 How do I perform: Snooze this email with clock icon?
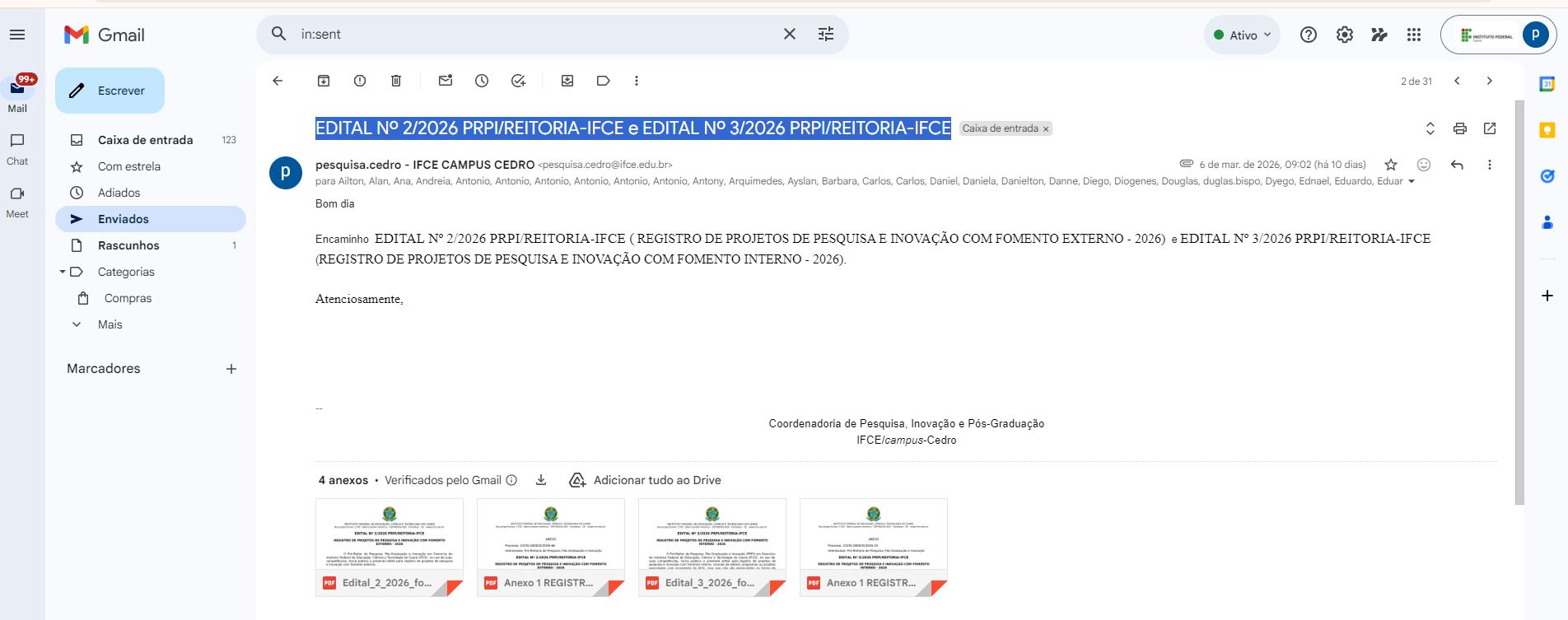[482, 81]
